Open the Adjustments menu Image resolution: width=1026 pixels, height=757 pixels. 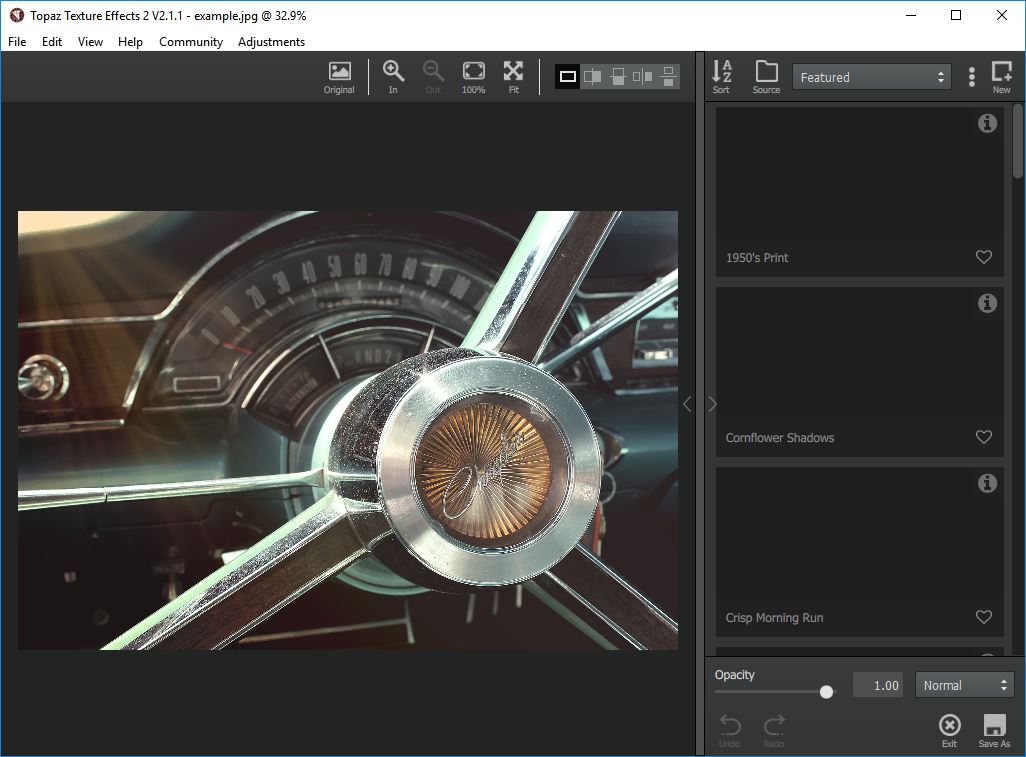pos(272,42)
